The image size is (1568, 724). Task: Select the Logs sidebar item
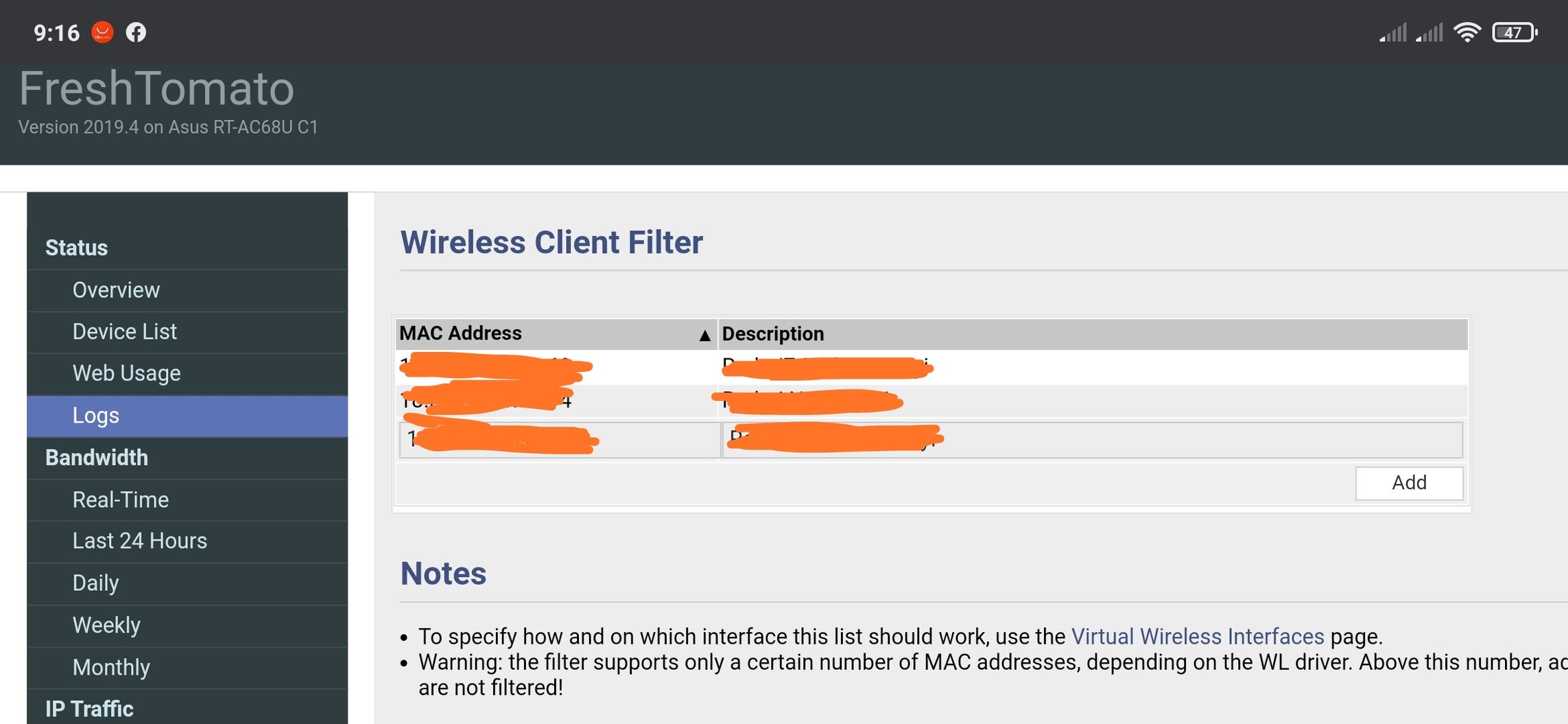click(96, 416)
